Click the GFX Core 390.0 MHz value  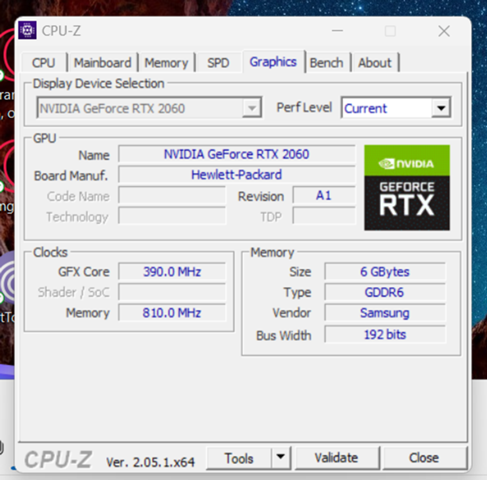(x=172, y=272)
